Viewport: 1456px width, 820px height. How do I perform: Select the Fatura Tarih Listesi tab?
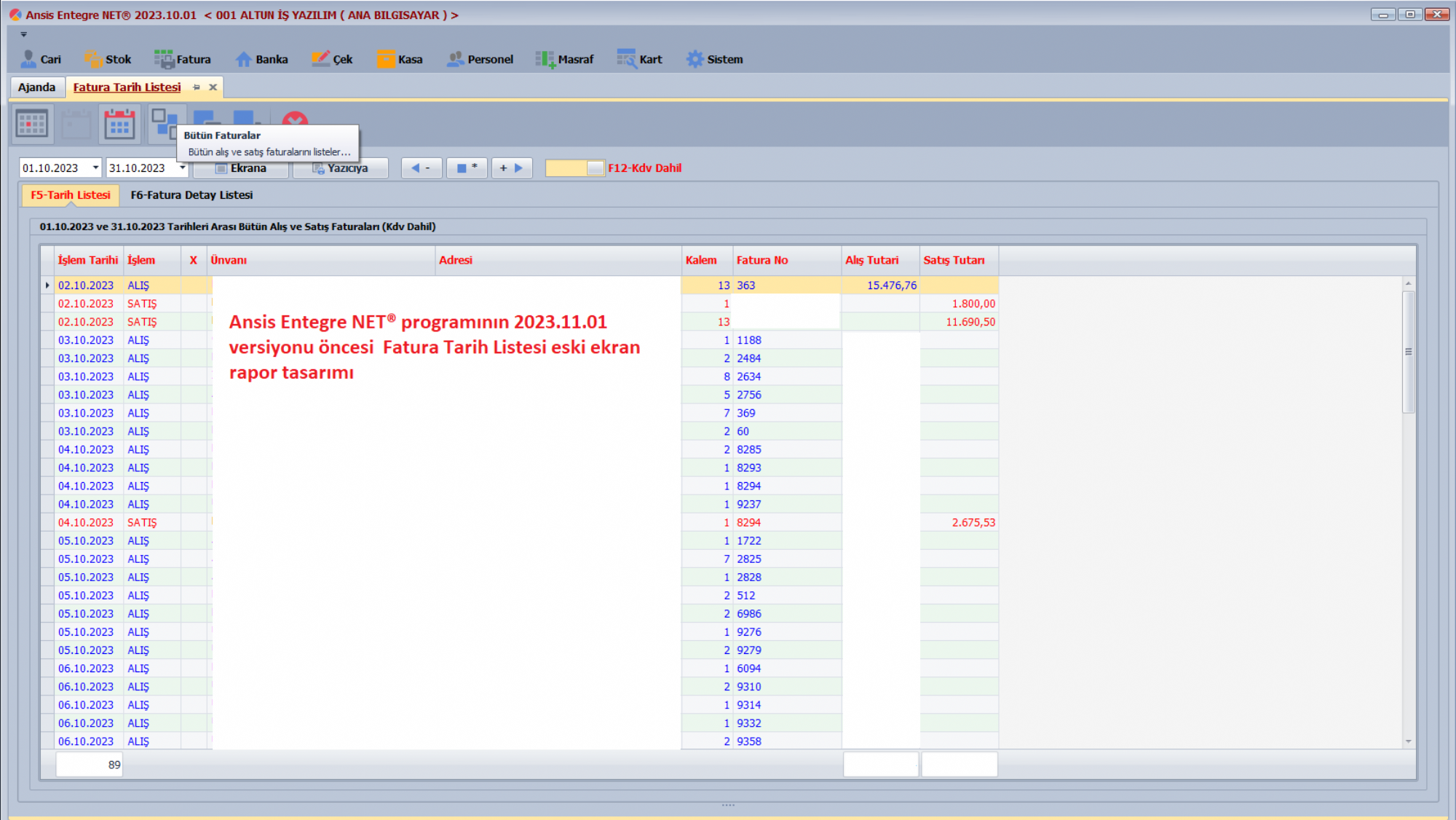click(x=127, y=87)
